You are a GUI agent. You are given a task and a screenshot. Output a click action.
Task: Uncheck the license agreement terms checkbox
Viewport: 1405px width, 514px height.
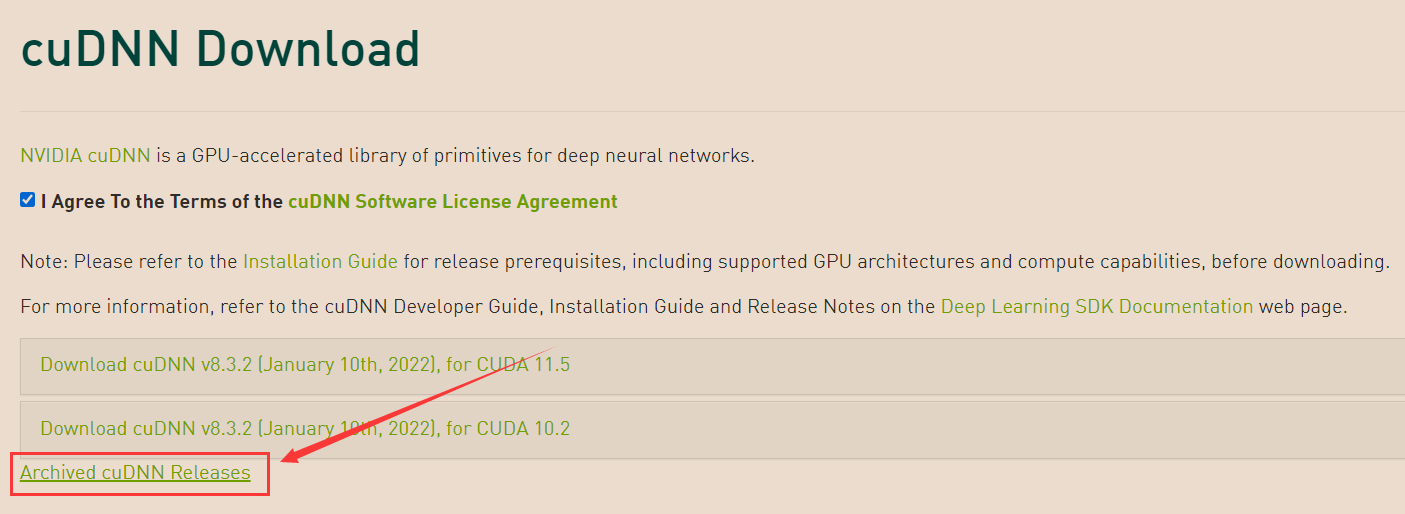(x=27, y=200)
